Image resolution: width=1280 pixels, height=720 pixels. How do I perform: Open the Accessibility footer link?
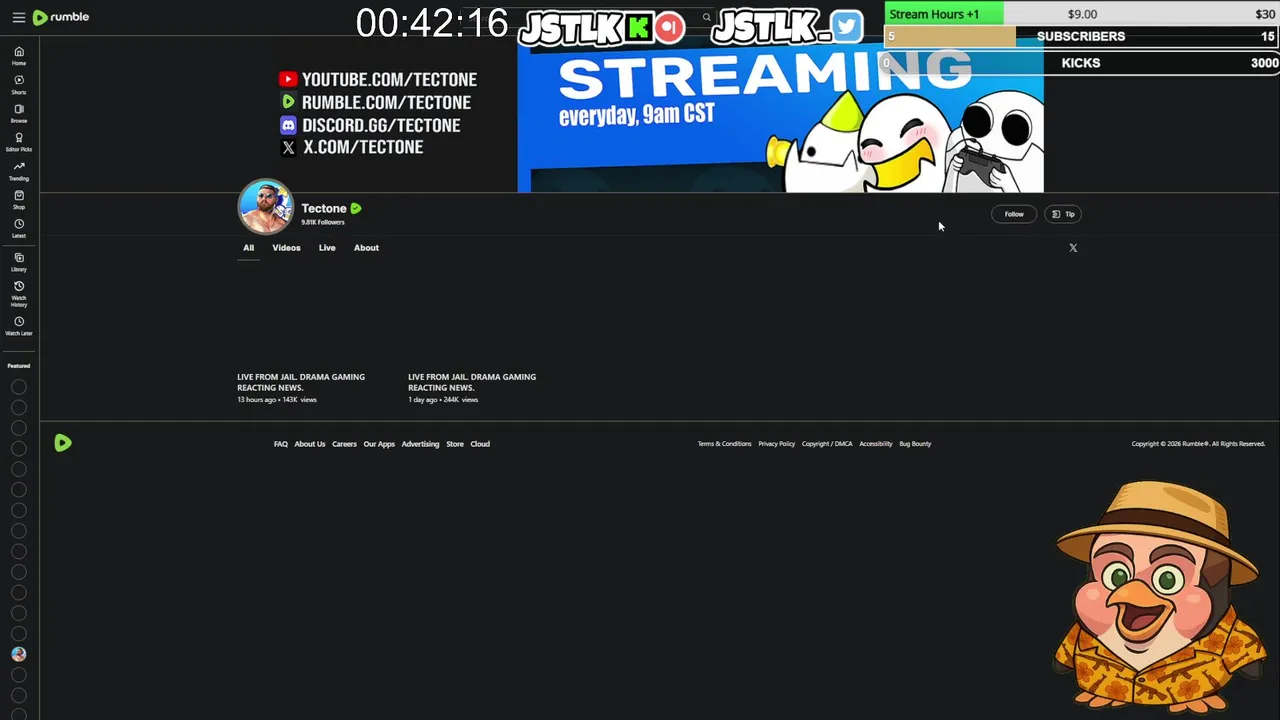click(x=876, y=444)
